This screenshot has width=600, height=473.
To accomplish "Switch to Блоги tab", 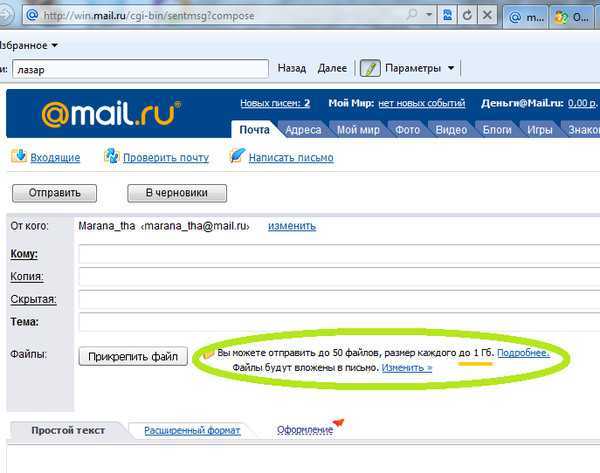I will point(497,130).
